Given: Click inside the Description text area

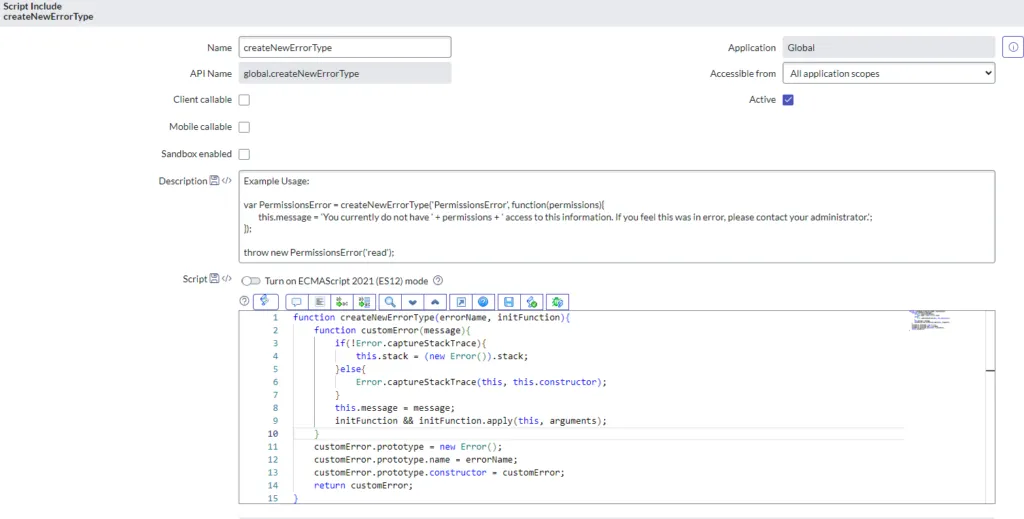Looking at the screenshot, I should point(616,217).
